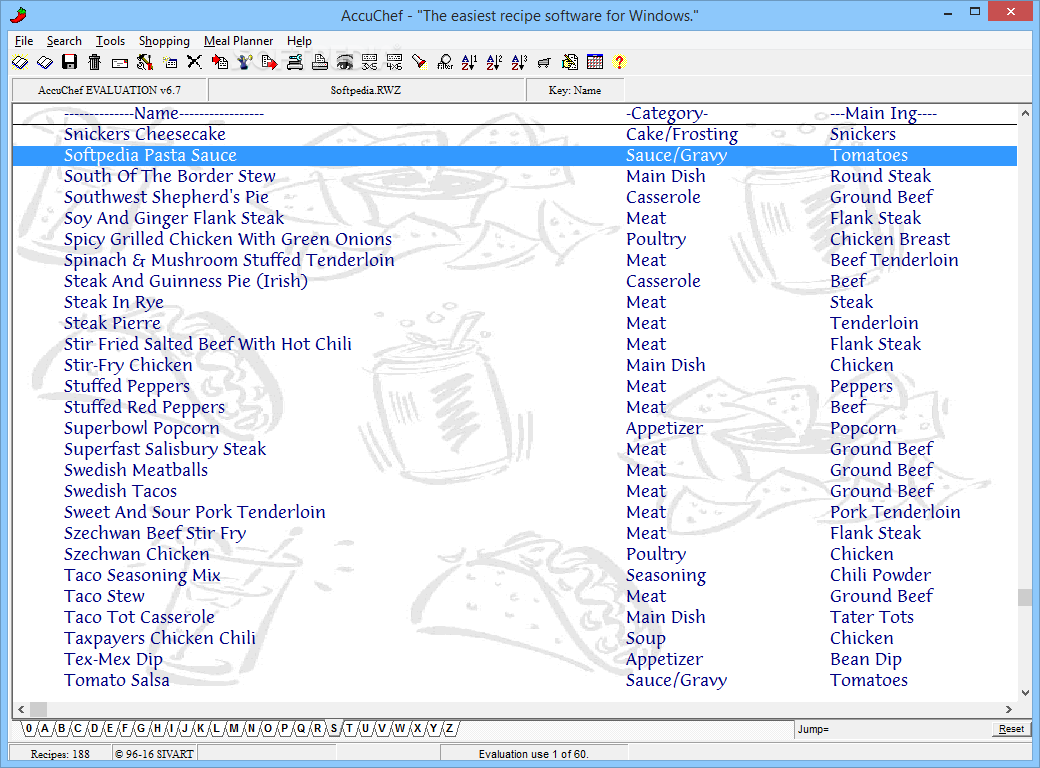Select the Snickers Cheesecake recipe
Viewport: 1040px width, 768px height.
(x=515, y=134)
